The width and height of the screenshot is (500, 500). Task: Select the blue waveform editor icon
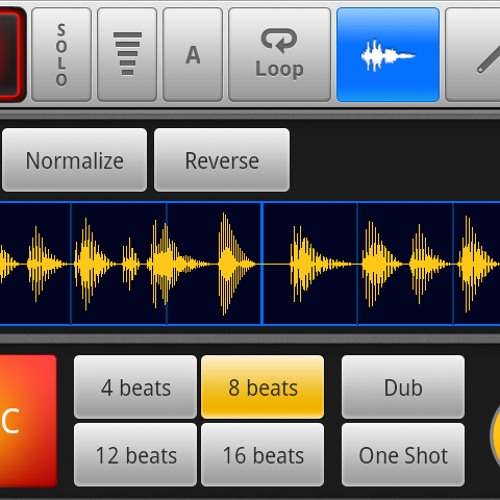[x=388, y=55]
